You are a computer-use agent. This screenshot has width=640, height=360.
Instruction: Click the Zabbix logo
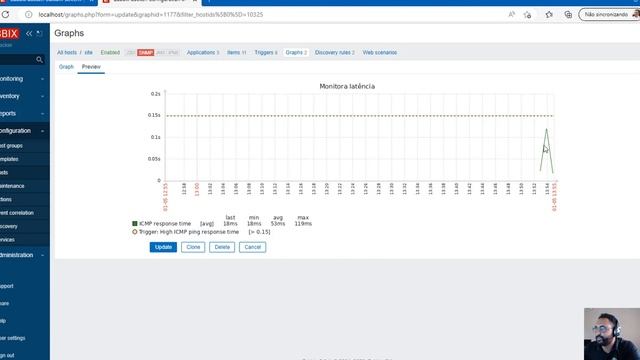pyautogui.click(x=9, y=33)
